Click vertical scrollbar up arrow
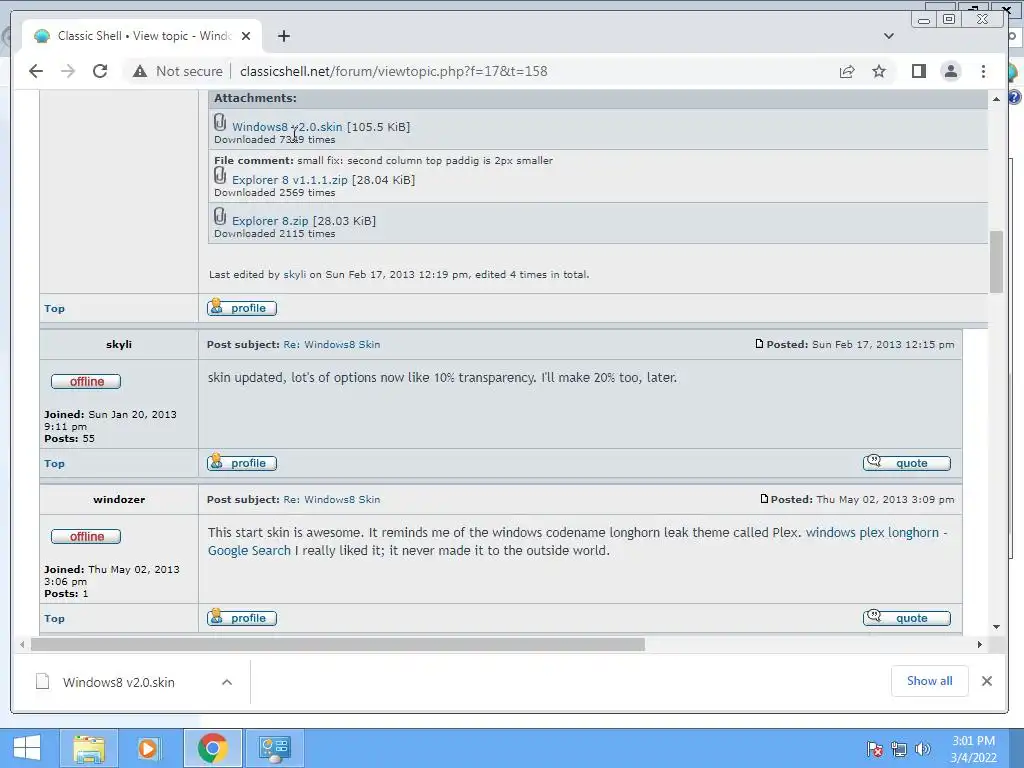 tap(996, 99)
